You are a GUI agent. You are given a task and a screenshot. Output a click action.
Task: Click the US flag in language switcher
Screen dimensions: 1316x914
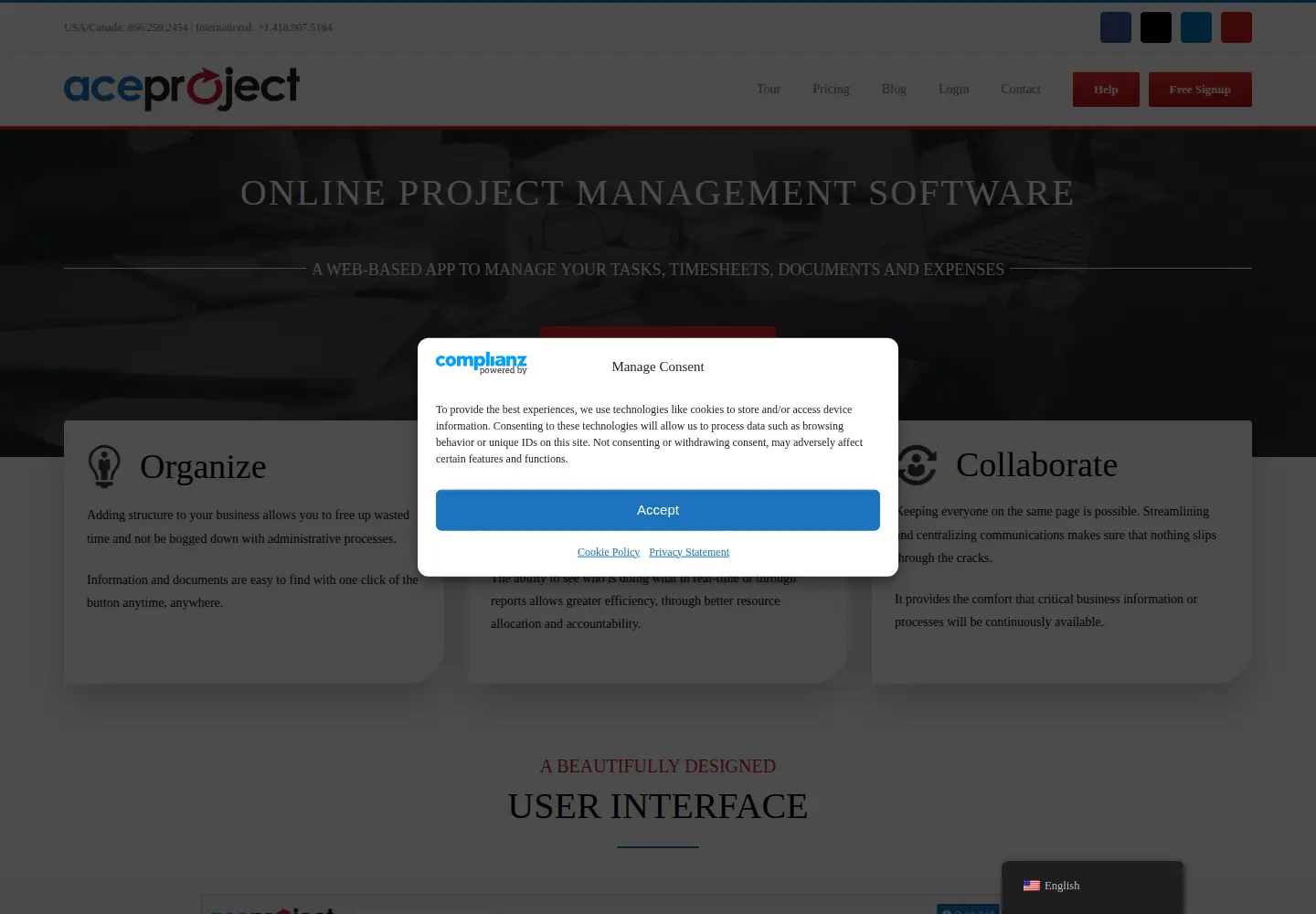1031,886
